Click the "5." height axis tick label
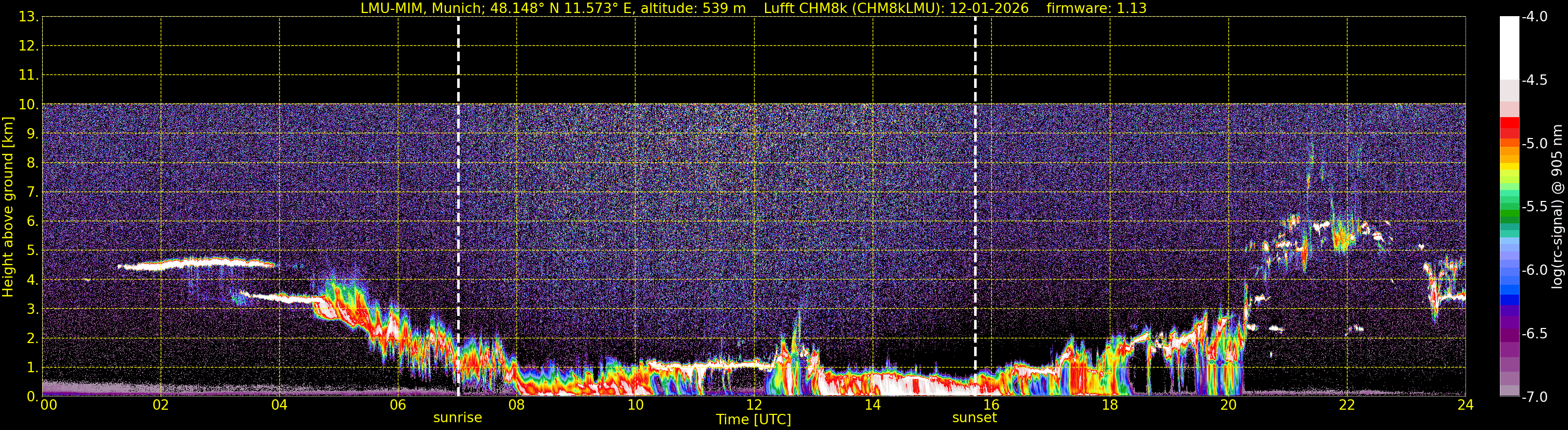 pos(32,251)
